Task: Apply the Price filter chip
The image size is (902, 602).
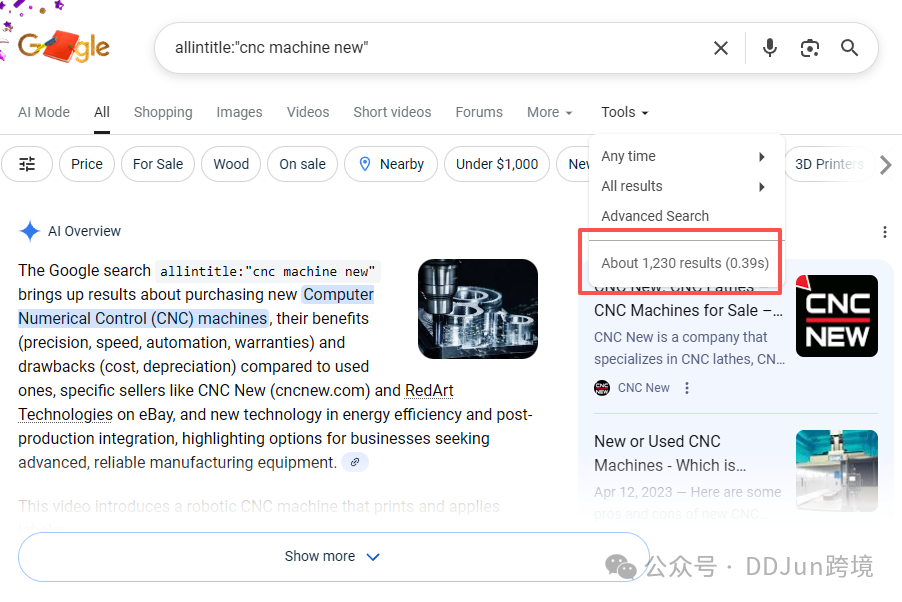Action: pos(87,164)
